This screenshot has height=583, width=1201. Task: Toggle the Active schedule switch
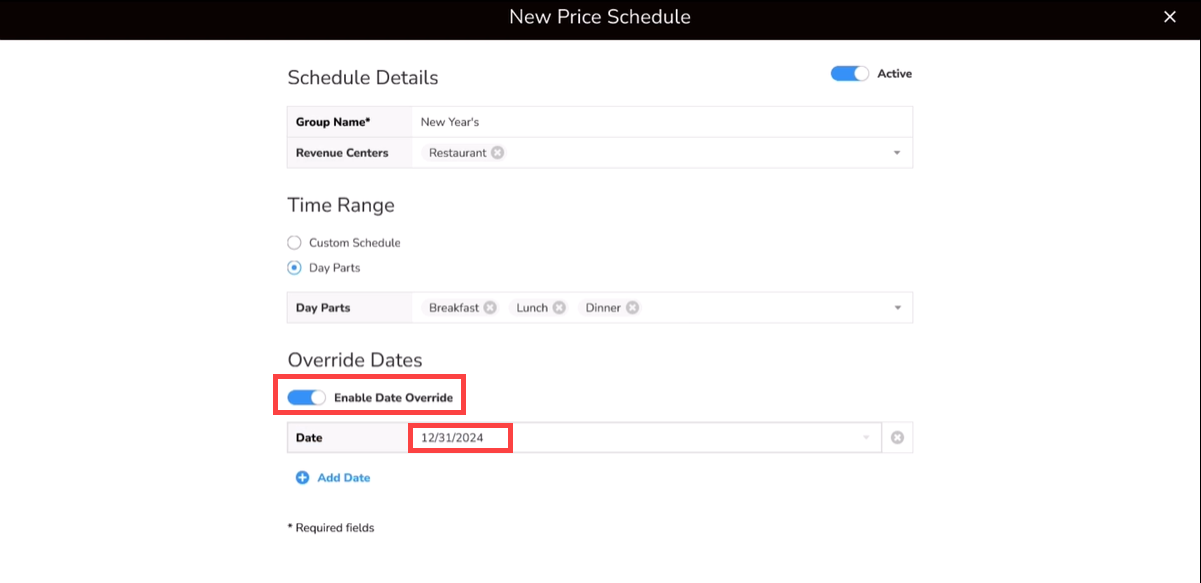click(x=849, y=74)
